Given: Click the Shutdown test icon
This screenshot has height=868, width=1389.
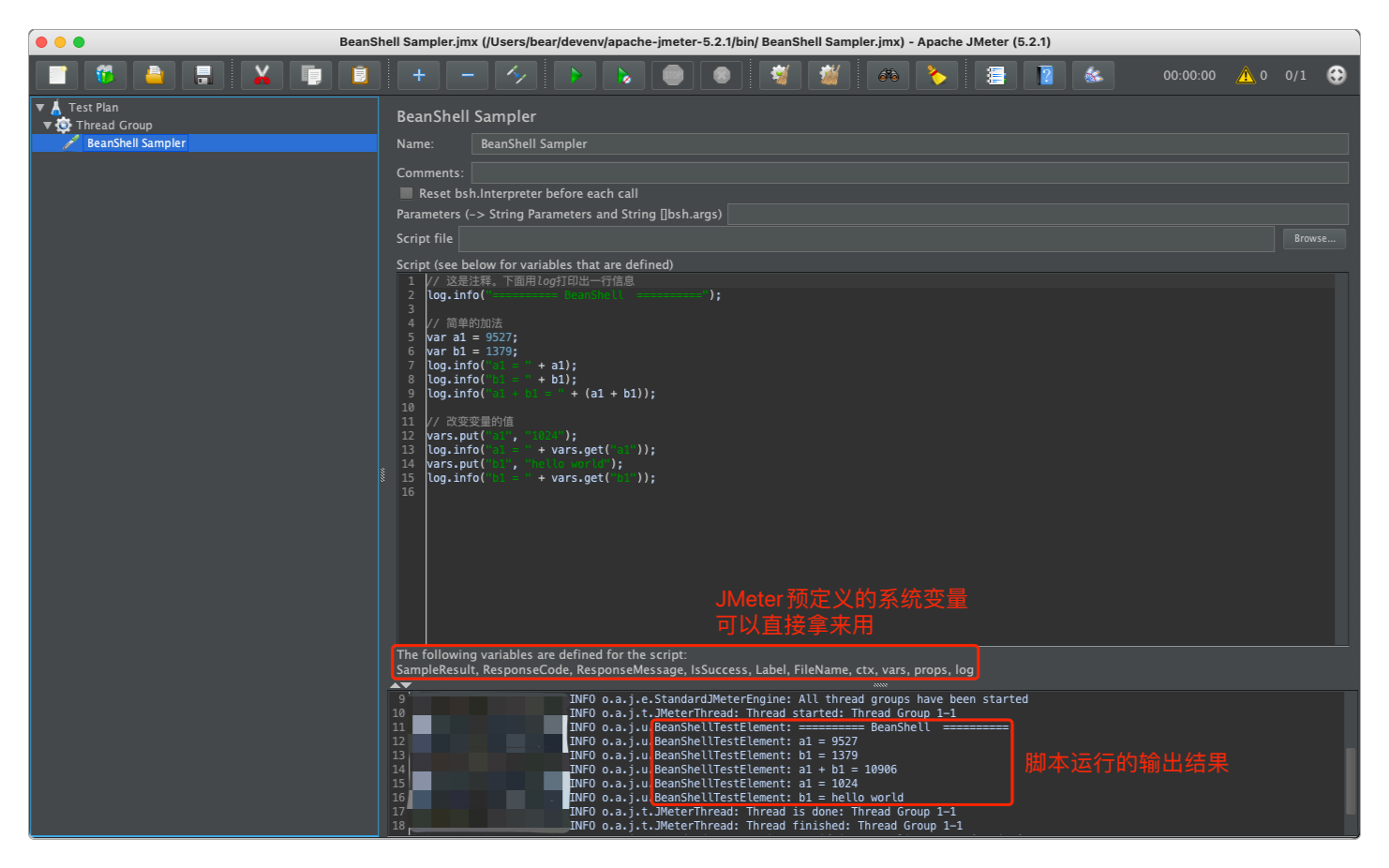Looking at the screenshot, I should point(722,75).
